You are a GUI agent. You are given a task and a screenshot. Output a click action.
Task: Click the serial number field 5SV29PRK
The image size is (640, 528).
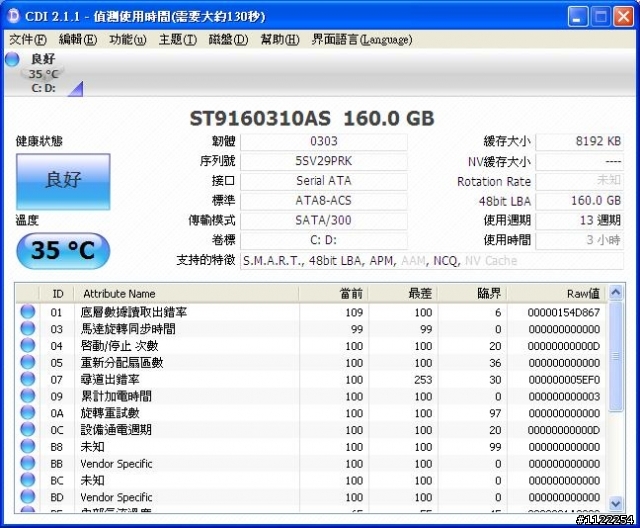[x=324, y=161]
